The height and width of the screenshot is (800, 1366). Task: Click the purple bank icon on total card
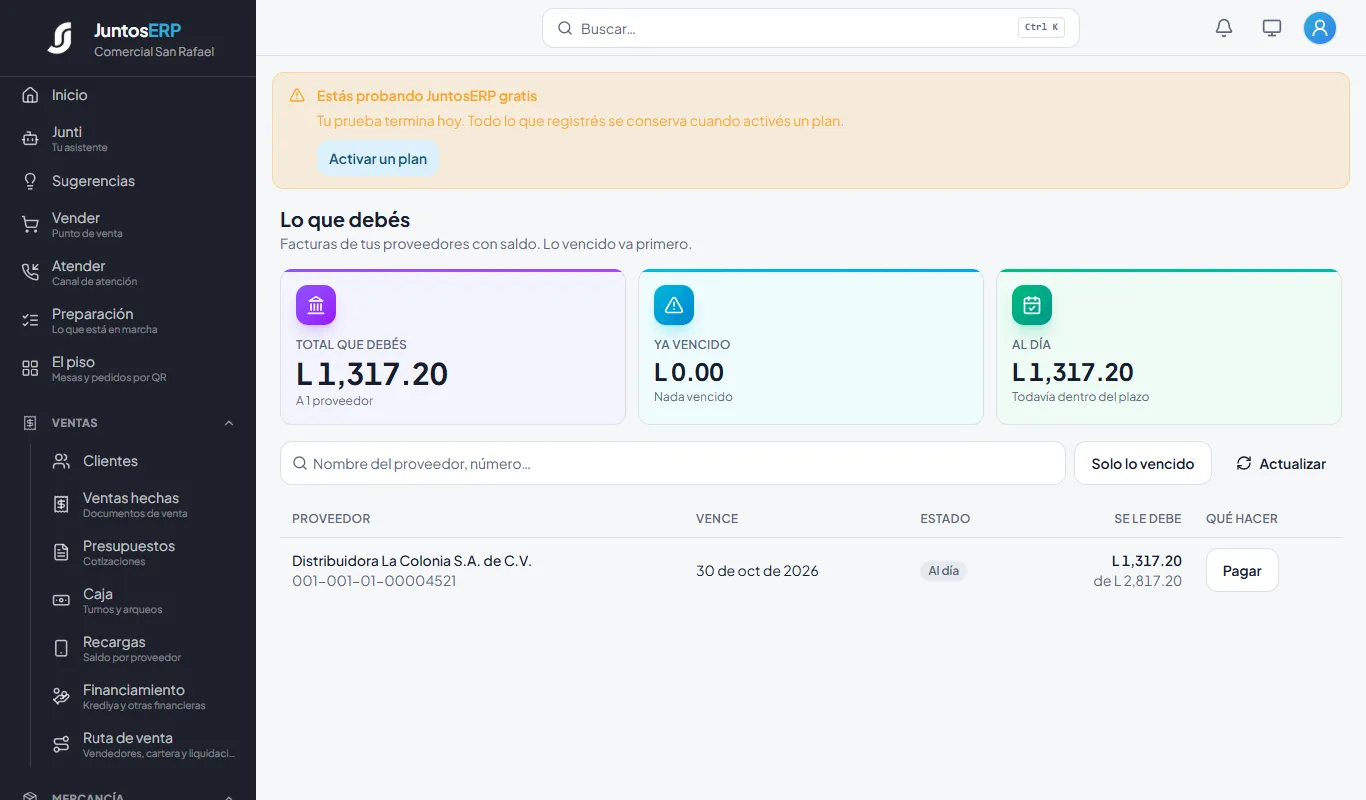(x=316, y=305)
